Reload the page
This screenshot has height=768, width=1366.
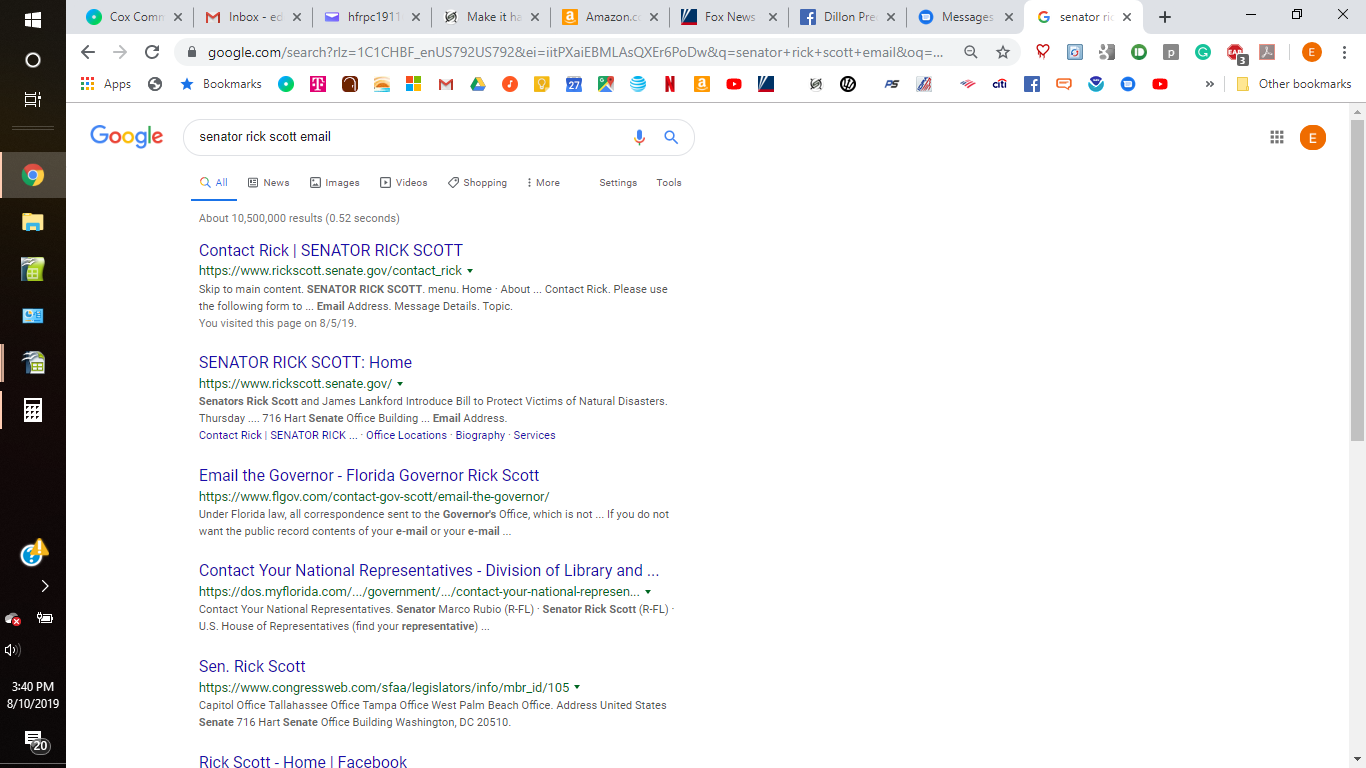[152, 52]
